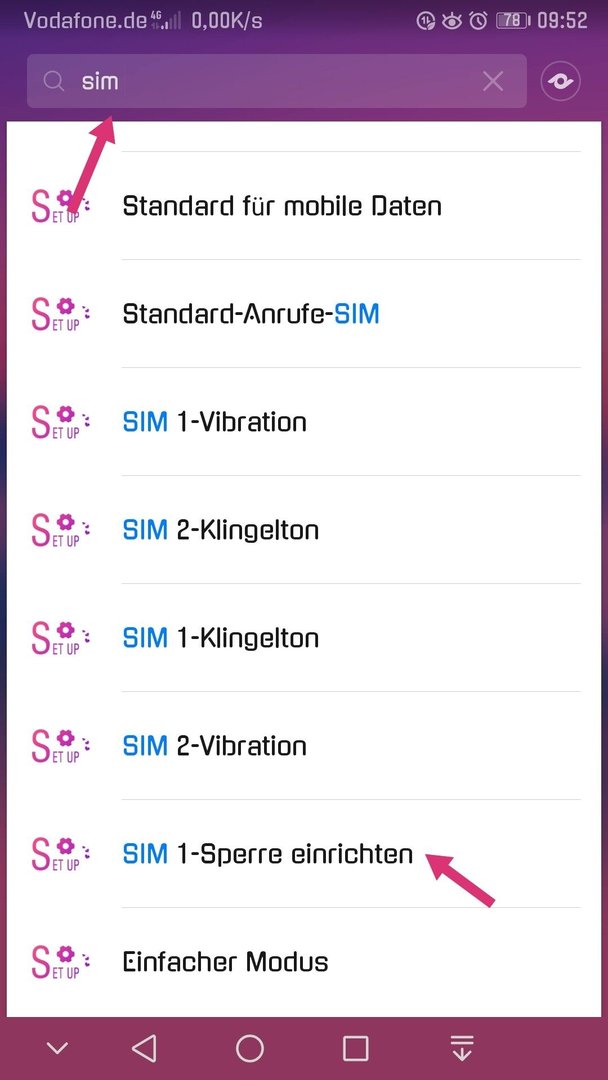Select 'SIM 1-Vibration' result
608x1080 pixels.
tap(304, 422)
